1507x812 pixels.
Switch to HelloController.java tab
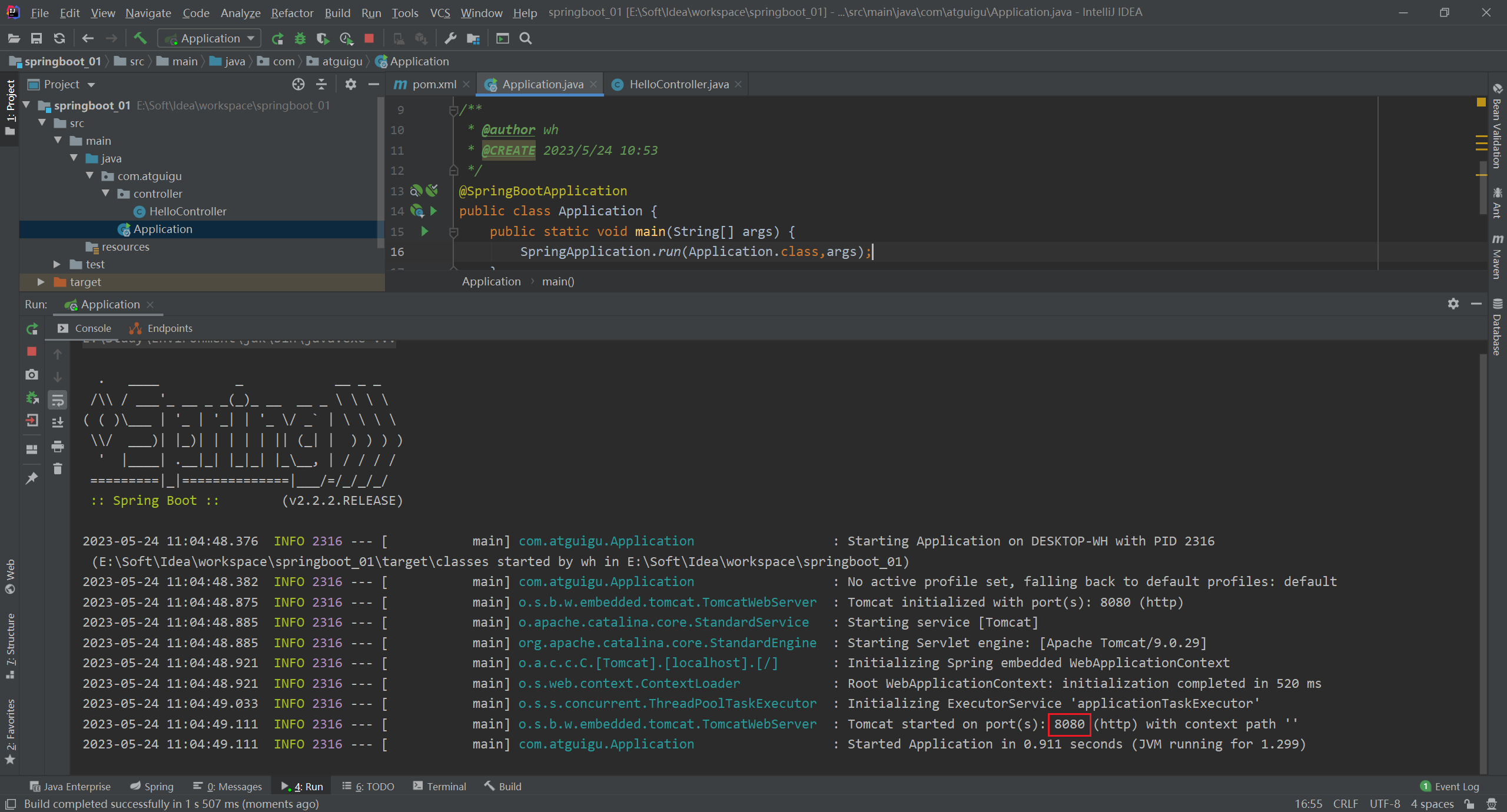coord(678,84)
